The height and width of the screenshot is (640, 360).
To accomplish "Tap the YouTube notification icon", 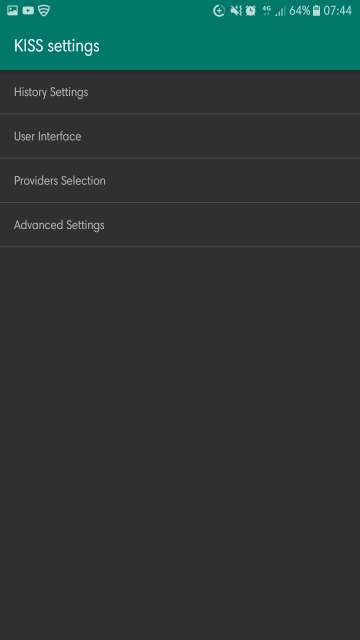I will pos(28,11).
